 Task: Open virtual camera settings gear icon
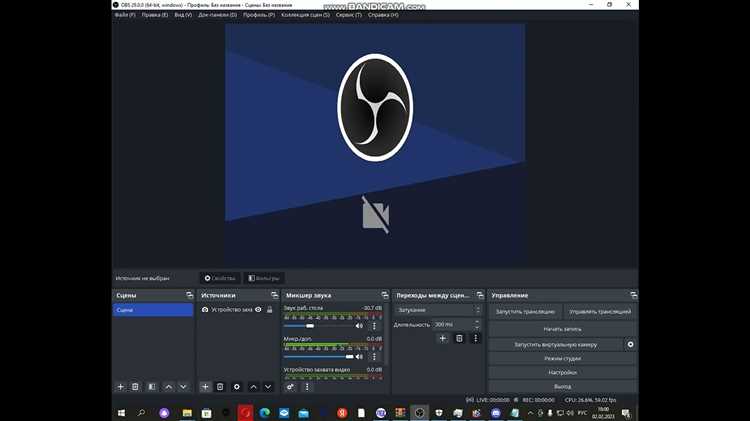pos(630,344)
